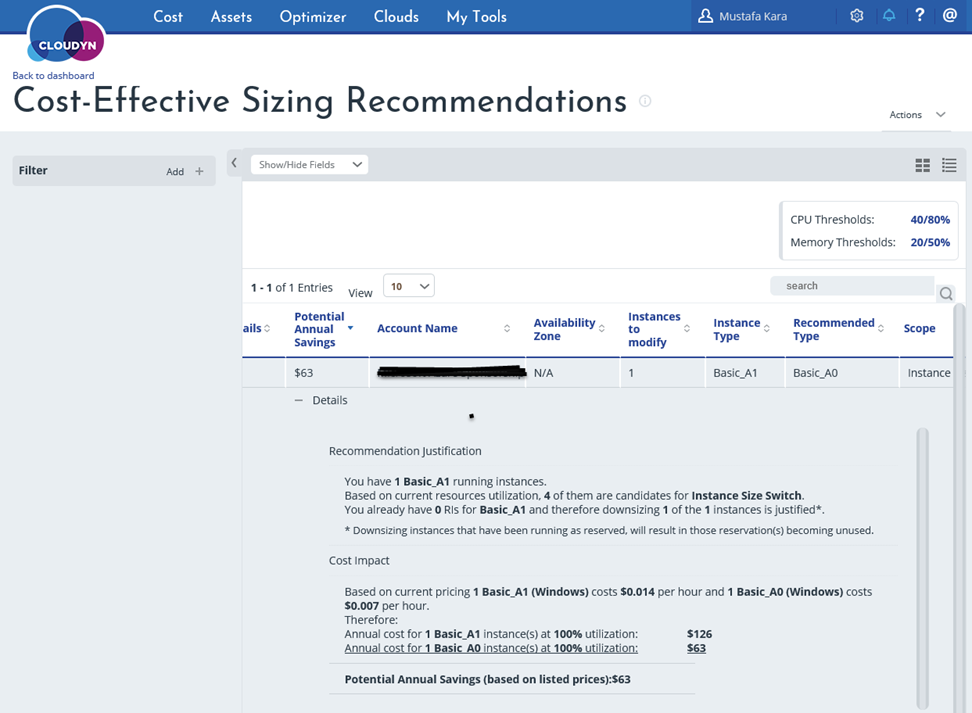Click Memory Thresholds 20/50% value
Viewport: 972px width, 713px height.
[x=930, y=242]
